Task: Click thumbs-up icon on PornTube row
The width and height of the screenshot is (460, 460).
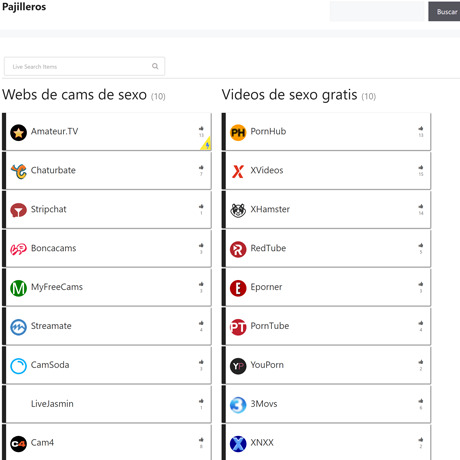Action: tap(421, 323)
